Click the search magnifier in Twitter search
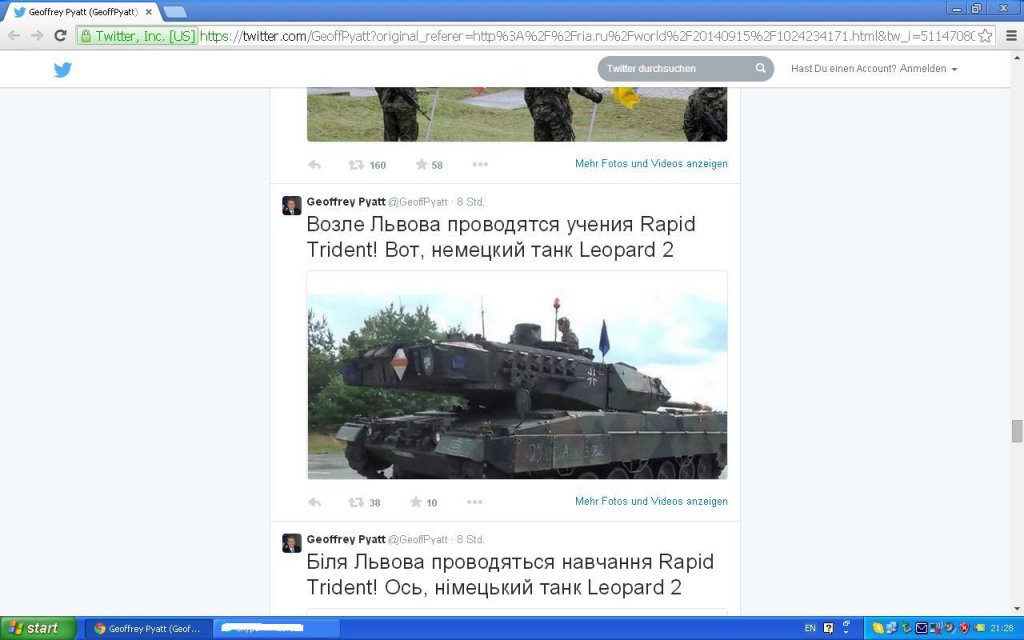Image resolution: width=1024 pixels, height=640 pixels. 760,68
